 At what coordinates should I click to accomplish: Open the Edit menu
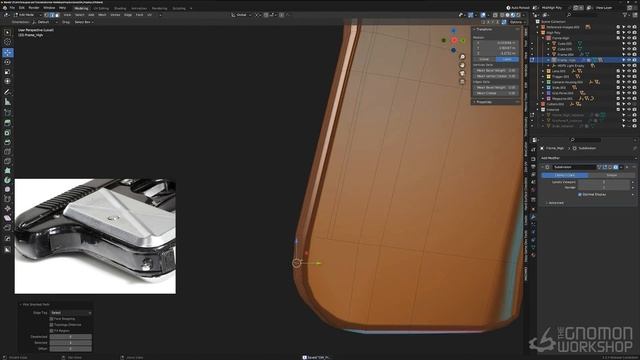22,8
